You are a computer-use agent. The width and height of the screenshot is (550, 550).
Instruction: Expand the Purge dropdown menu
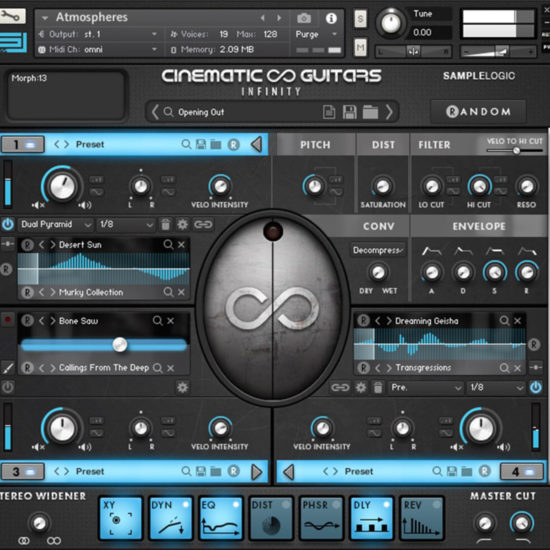coord(316,34)
